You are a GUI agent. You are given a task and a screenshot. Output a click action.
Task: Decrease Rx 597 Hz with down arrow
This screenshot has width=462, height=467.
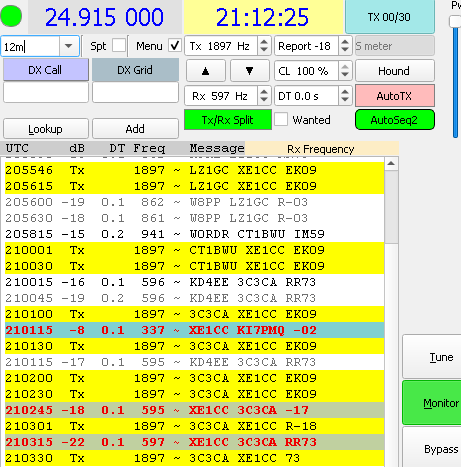click(264, 100)
